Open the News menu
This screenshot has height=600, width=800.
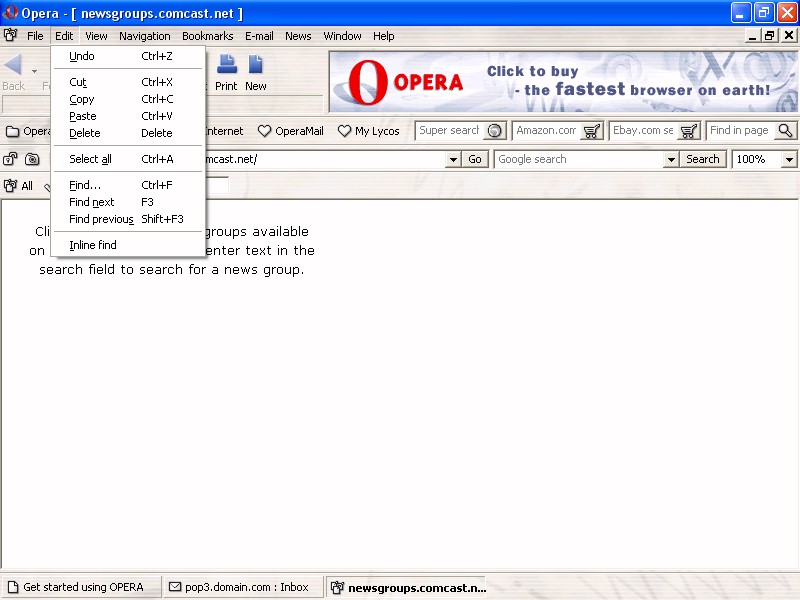pyautogui.click(x=298, y=36)
